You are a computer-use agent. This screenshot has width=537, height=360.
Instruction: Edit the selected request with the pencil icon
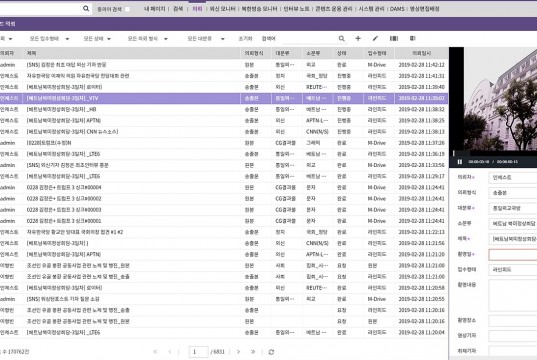click(x=375, y=38)
